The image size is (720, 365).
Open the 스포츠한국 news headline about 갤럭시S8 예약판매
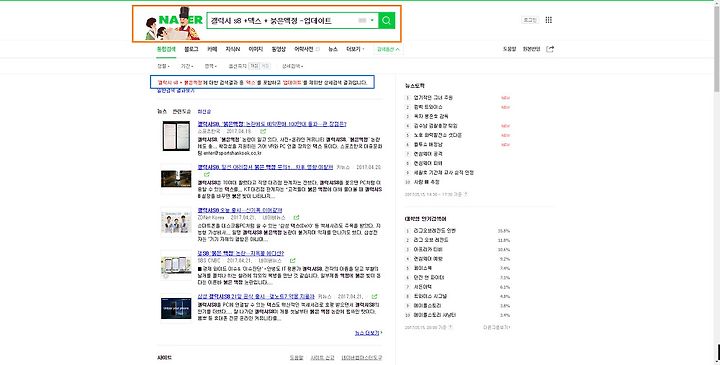(x=272, y=124)
